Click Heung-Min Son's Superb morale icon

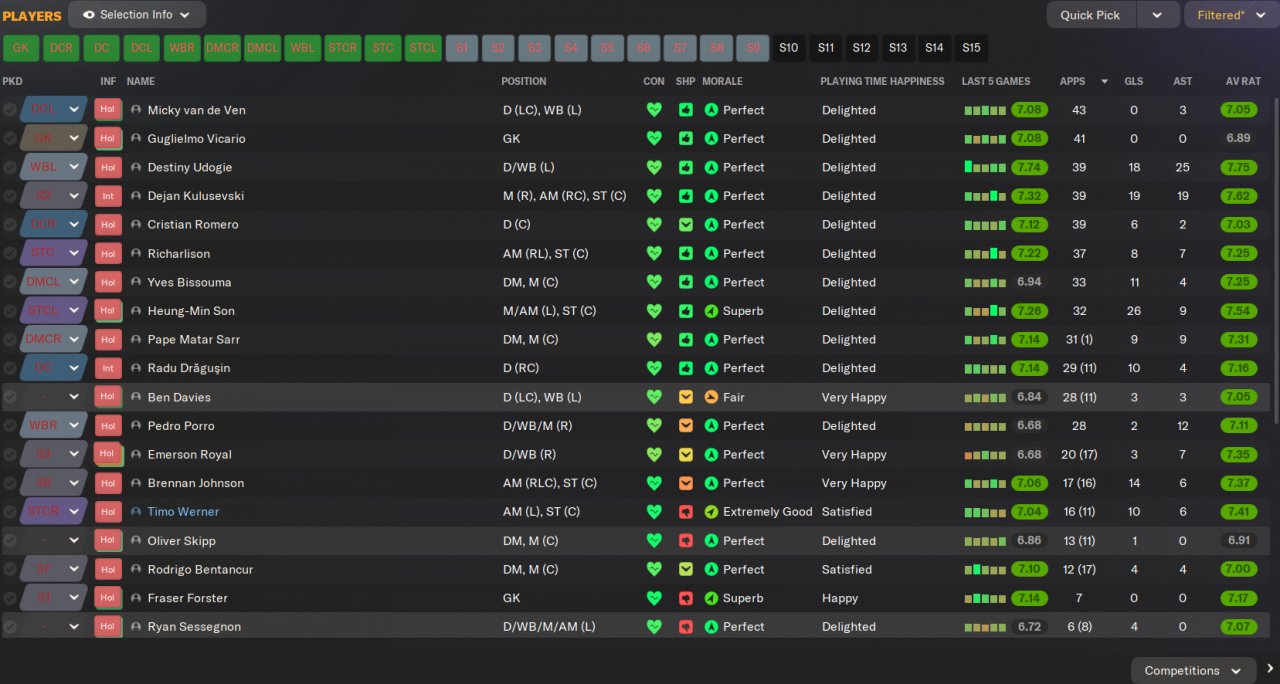[711, 311]
